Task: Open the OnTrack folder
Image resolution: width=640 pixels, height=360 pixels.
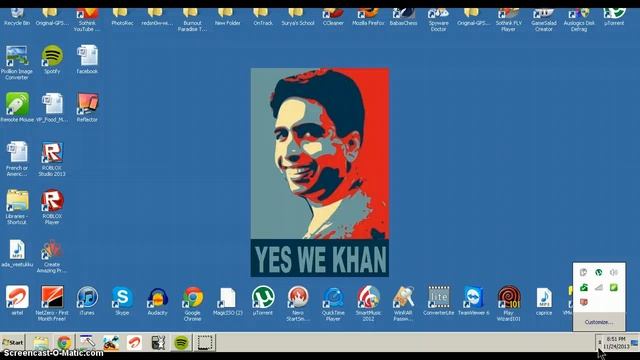Action: click(x=262, y=17)
